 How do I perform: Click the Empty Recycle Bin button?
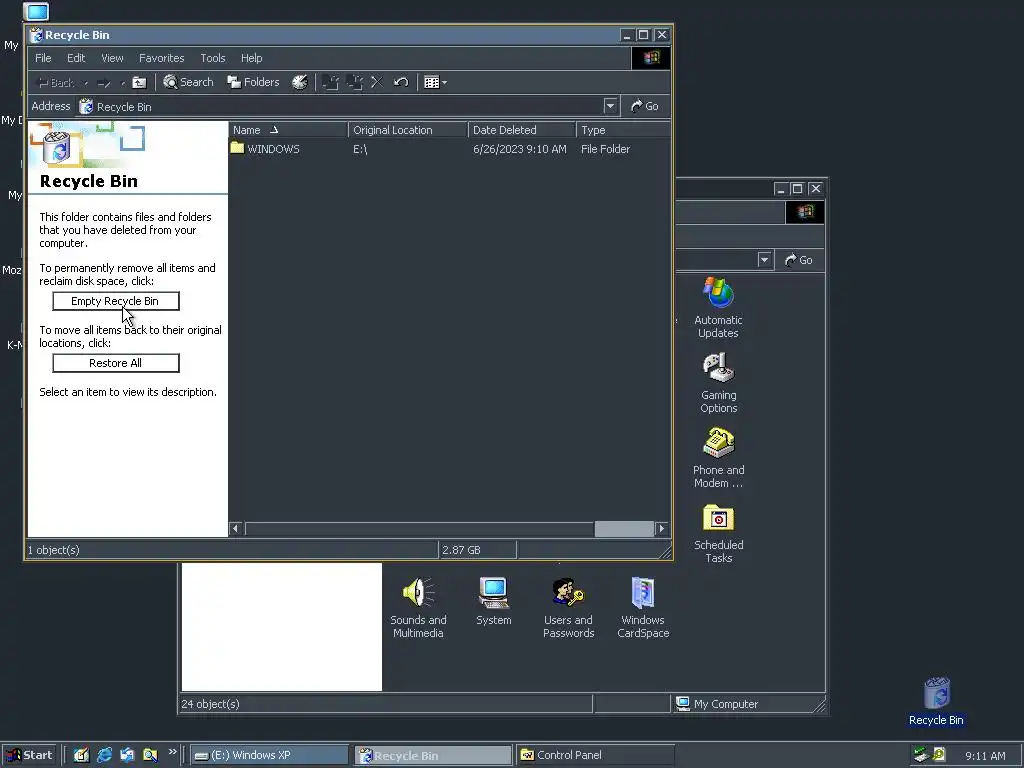(x=116, y=301)
